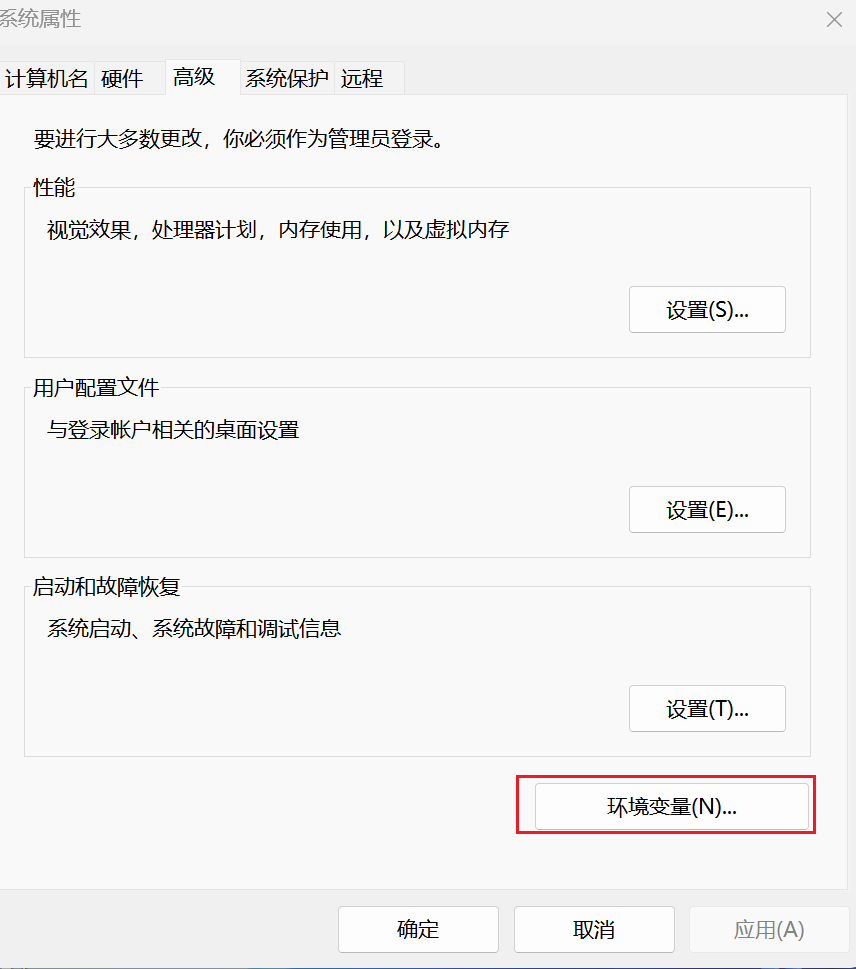Close the 系统属性 dialog
The height and width of the screenshot is (969, 856).
click(x=834, y=20)
